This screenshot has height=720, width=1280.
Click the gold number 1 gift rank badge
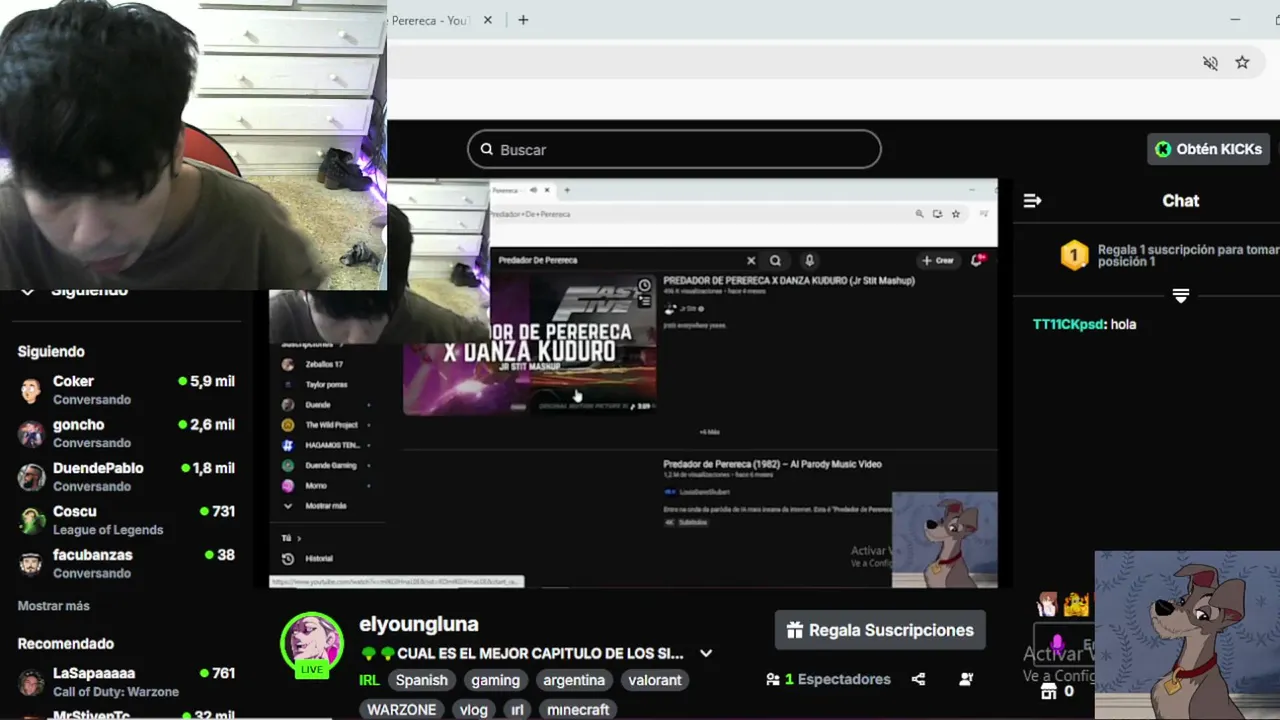click(x=1074, y=255)
